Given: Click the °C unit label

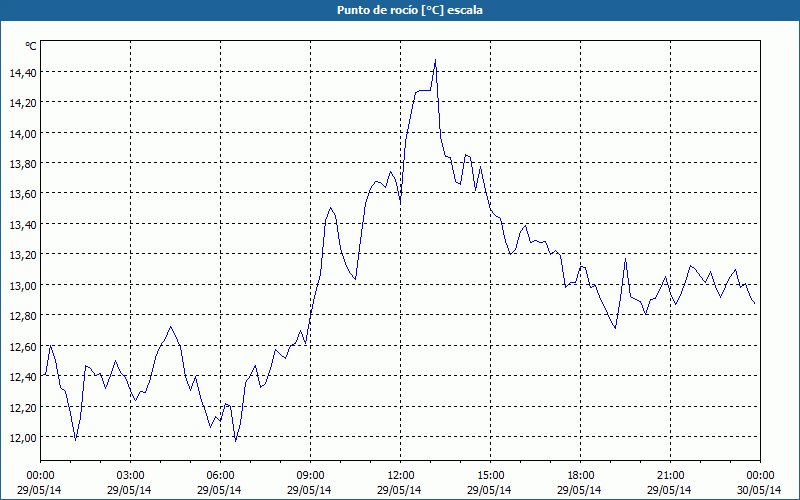Looking at the screenshot, I should 31,46.
